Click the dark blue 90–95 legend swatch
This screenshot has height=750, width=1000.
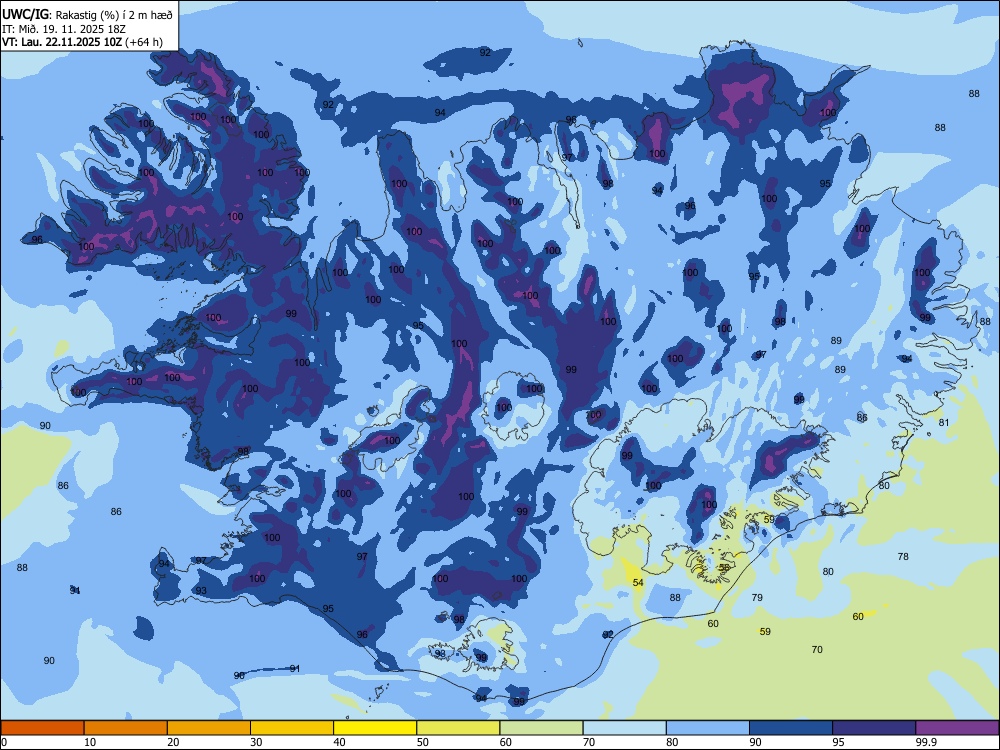pyautogui.click(x=791, y=728)
